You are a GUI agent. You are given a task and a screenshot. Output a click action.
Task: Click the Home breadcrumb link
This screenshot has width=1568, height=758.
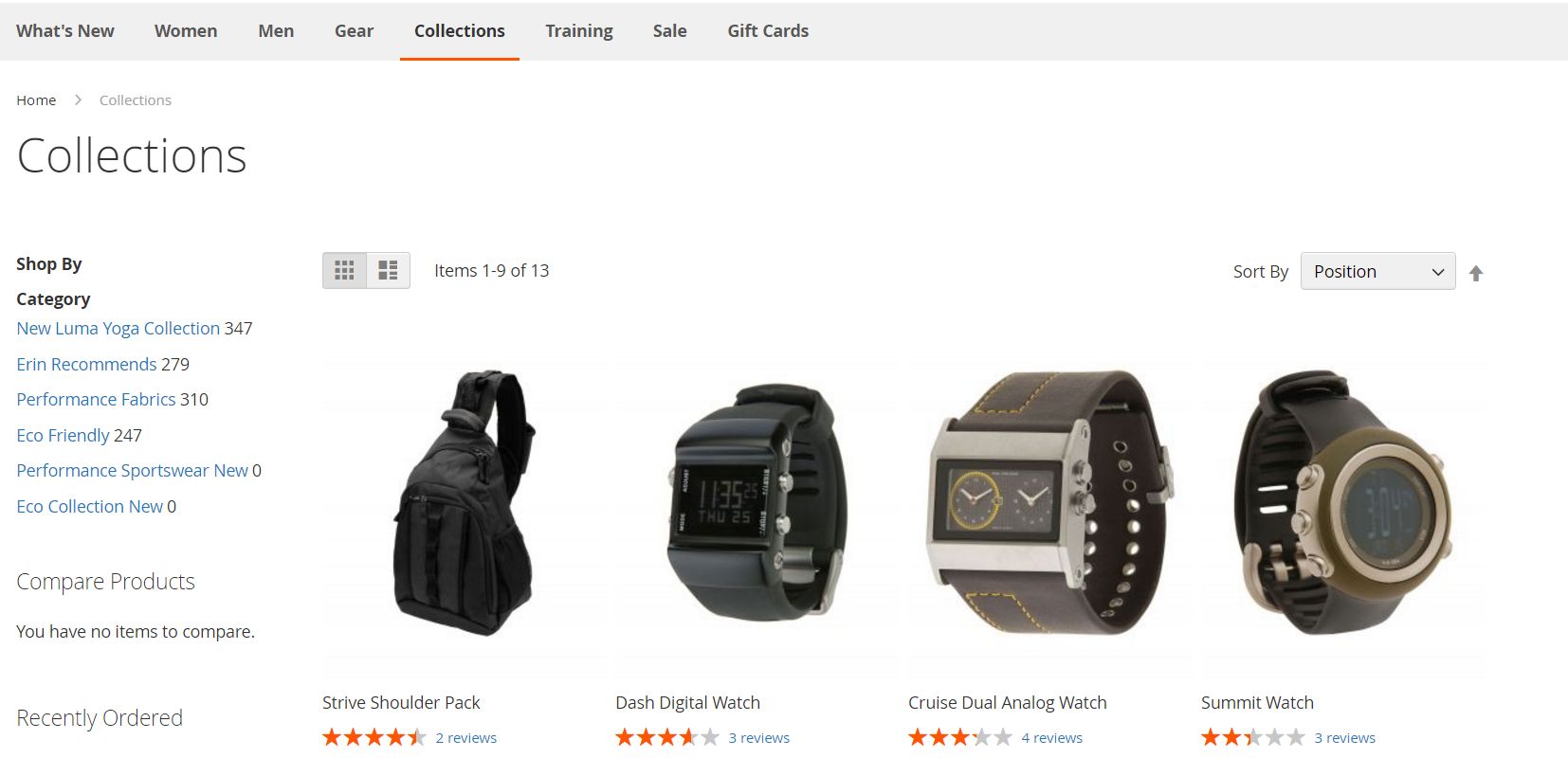(36, 100)
